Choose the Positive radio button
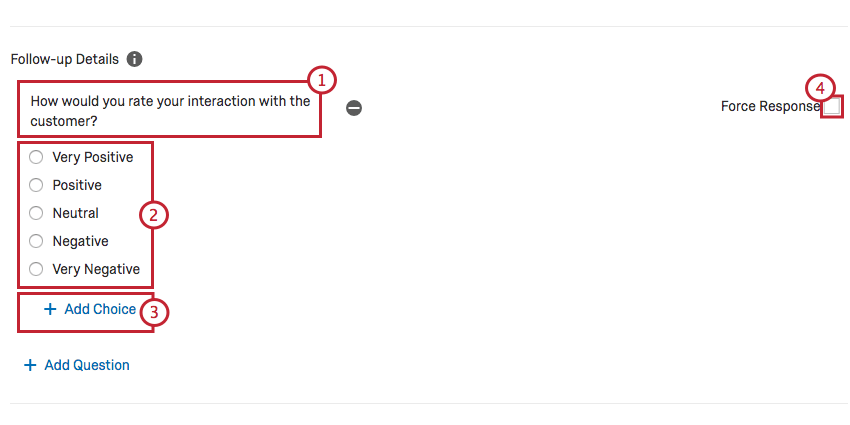This screenshot has width=850, height=425. point(37,185)
